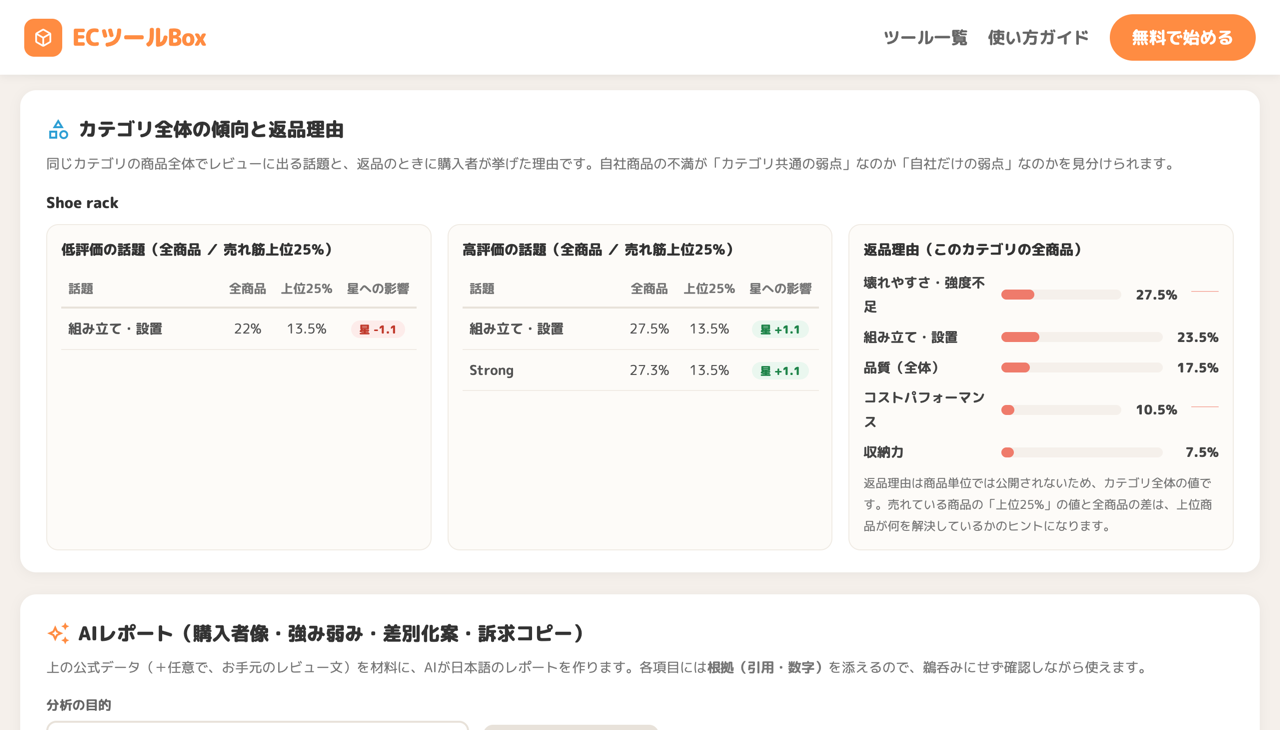
Task: Click the AIレポート section title
Action: (332, 633)
